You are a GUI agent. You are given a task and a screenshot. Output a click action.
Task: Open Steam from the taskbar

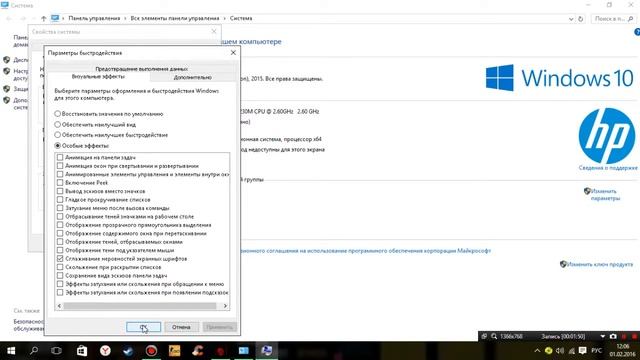pos(128,351)
